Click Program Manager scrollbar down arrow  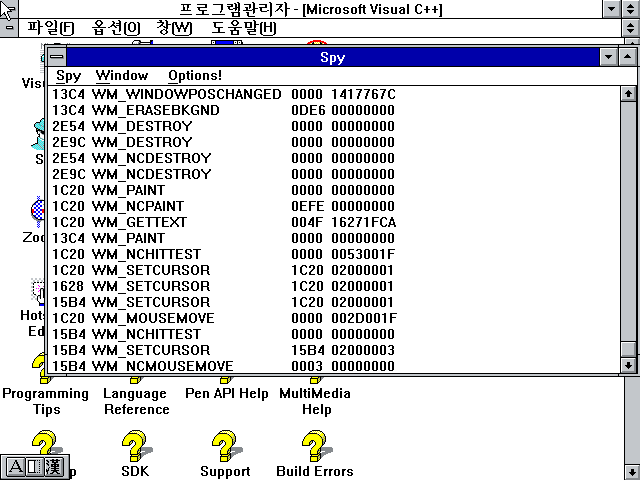631,472
